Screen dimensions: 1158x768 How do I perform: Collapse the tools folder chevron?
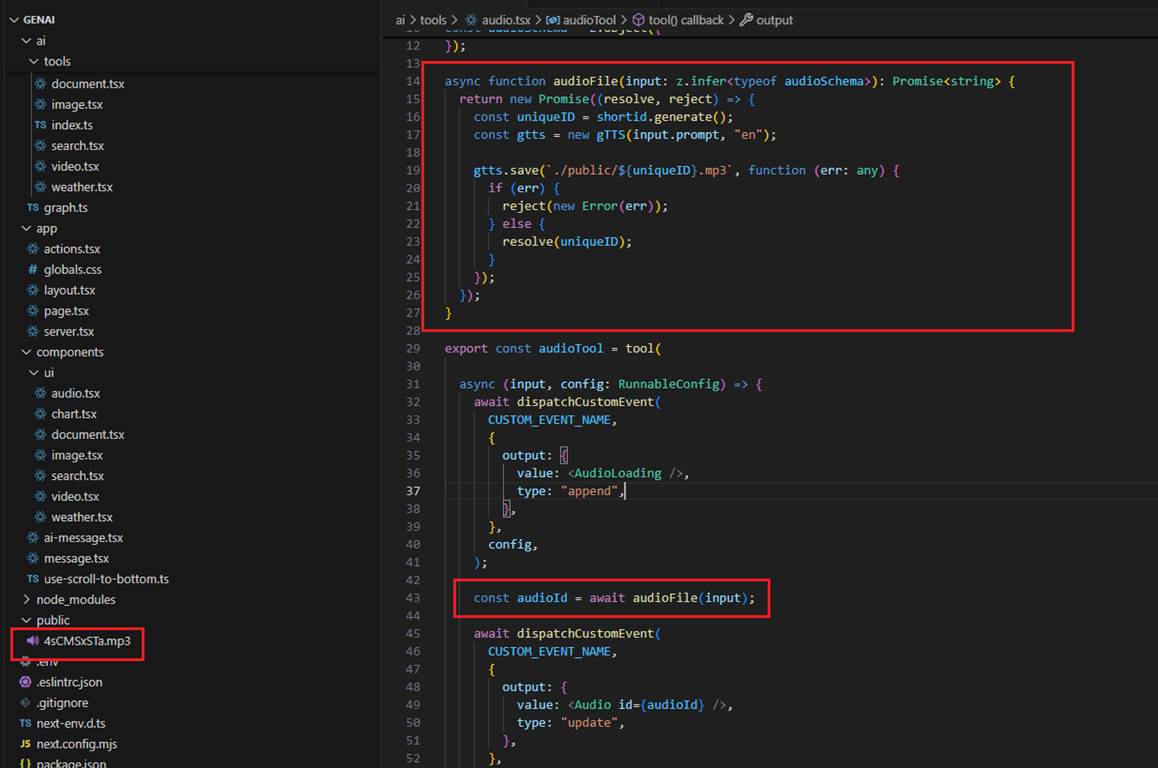coord(34,61)
